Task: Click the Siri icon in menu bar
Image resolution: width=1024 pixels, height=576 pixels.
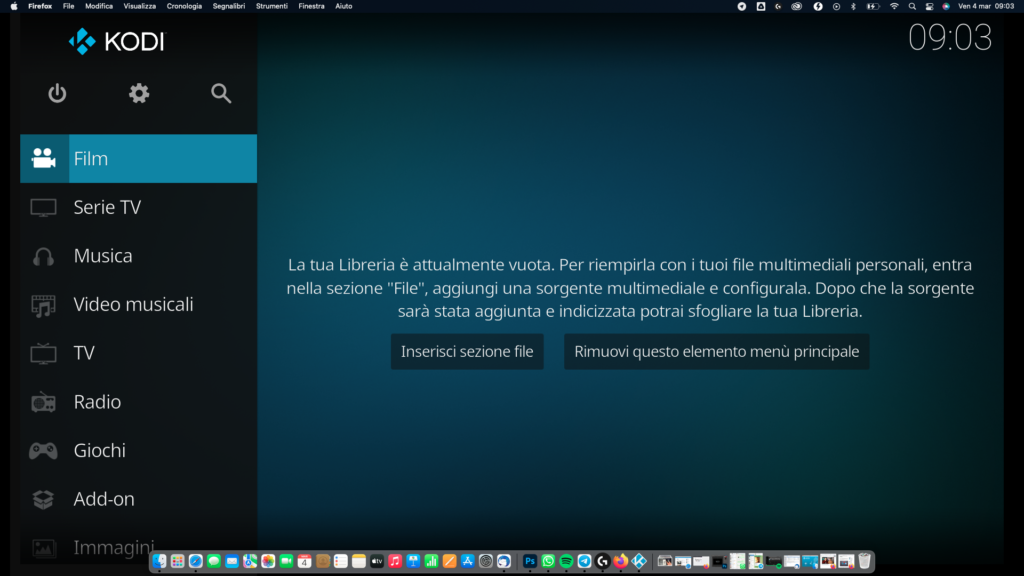Action: pyautogui.click(x=946, y=6)
